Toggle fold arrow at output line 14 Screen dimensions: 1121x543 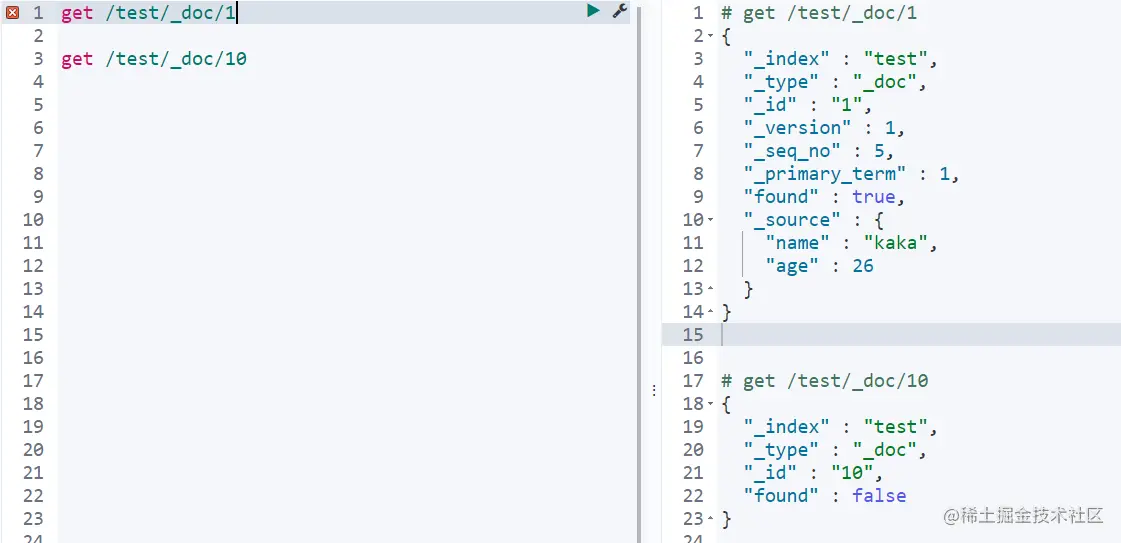711,312
